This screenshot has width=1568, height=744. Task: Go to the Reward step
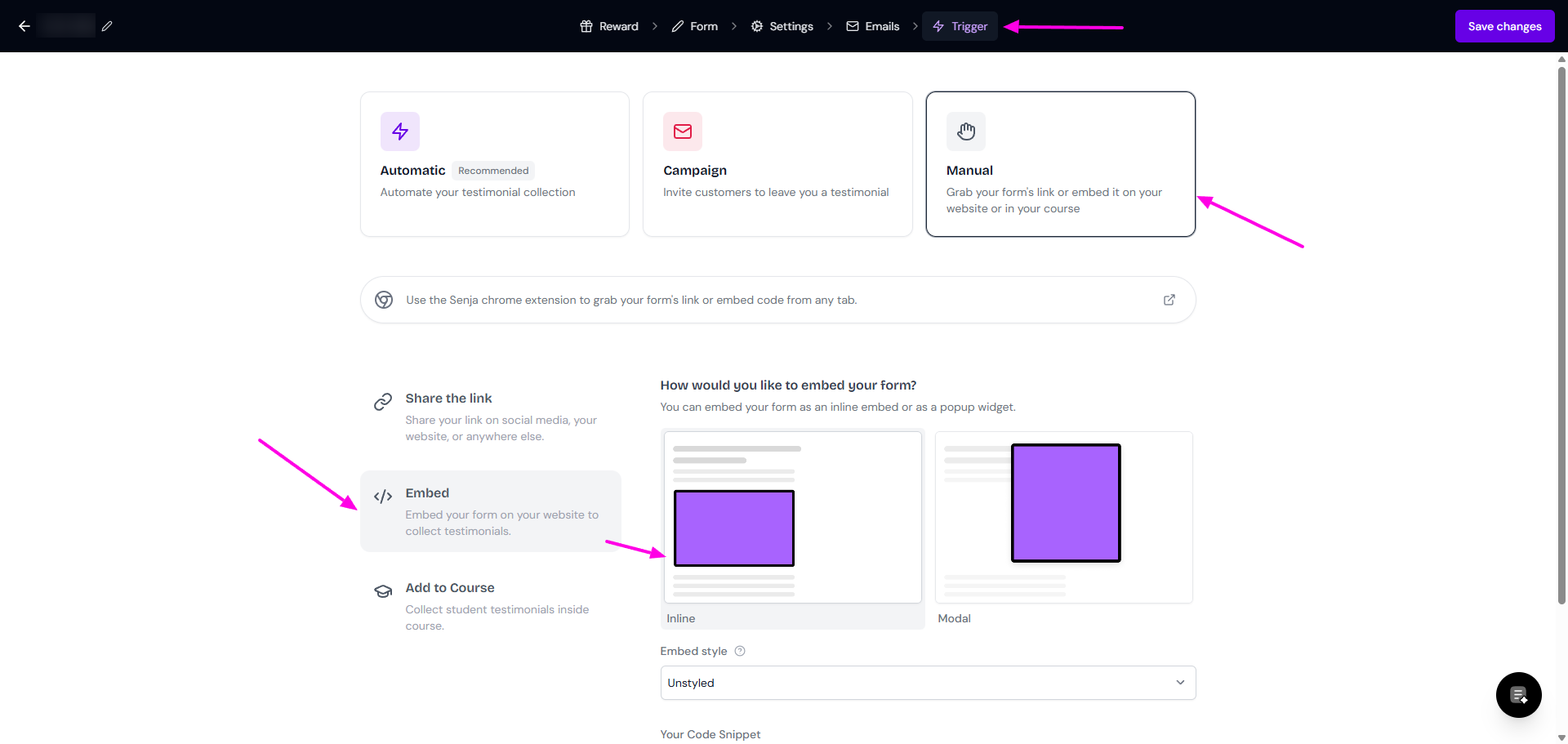click(x=609, y=26)
